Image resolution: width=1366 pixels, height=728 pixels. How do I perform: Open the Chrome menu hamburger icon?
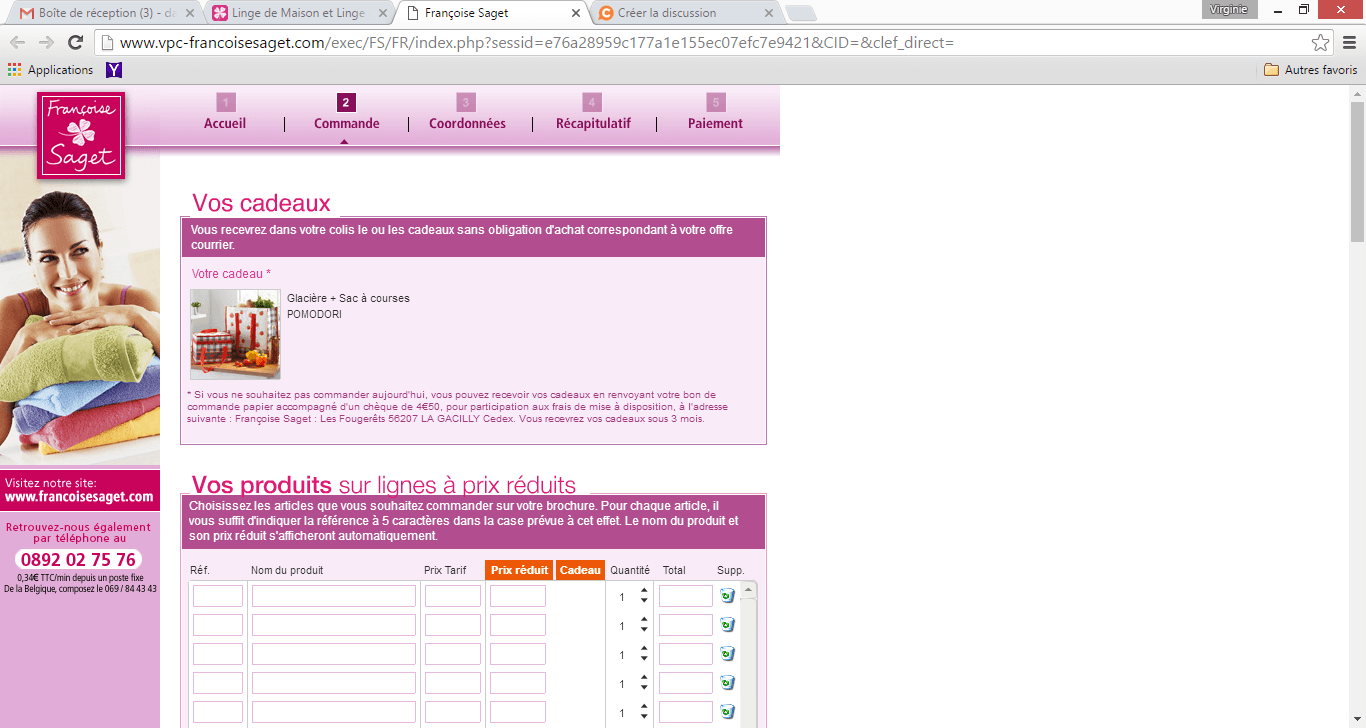[x=1348, y=43]
